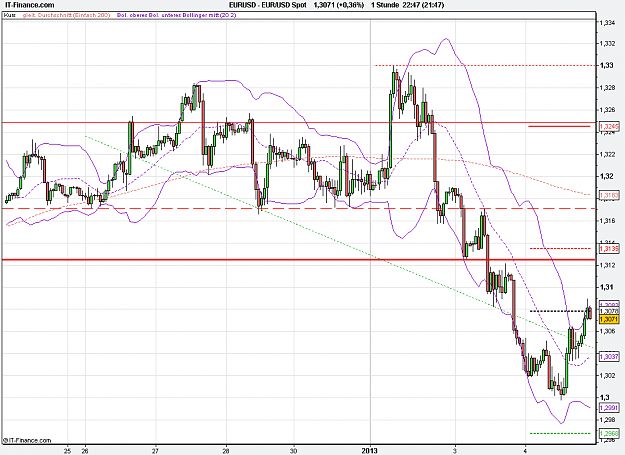Viewport: 625px width, 455px height.
Task: Click the clock reading 22:47 (21:47)
Action: (x=423, y=5)
